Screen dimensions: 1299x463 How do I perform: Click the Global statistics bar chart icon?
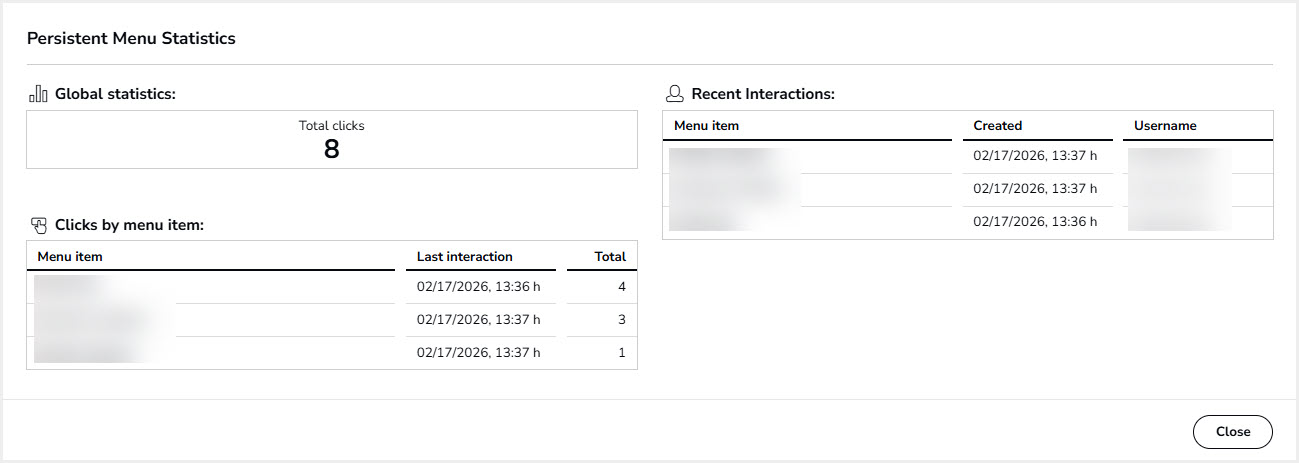pos(38,94)
